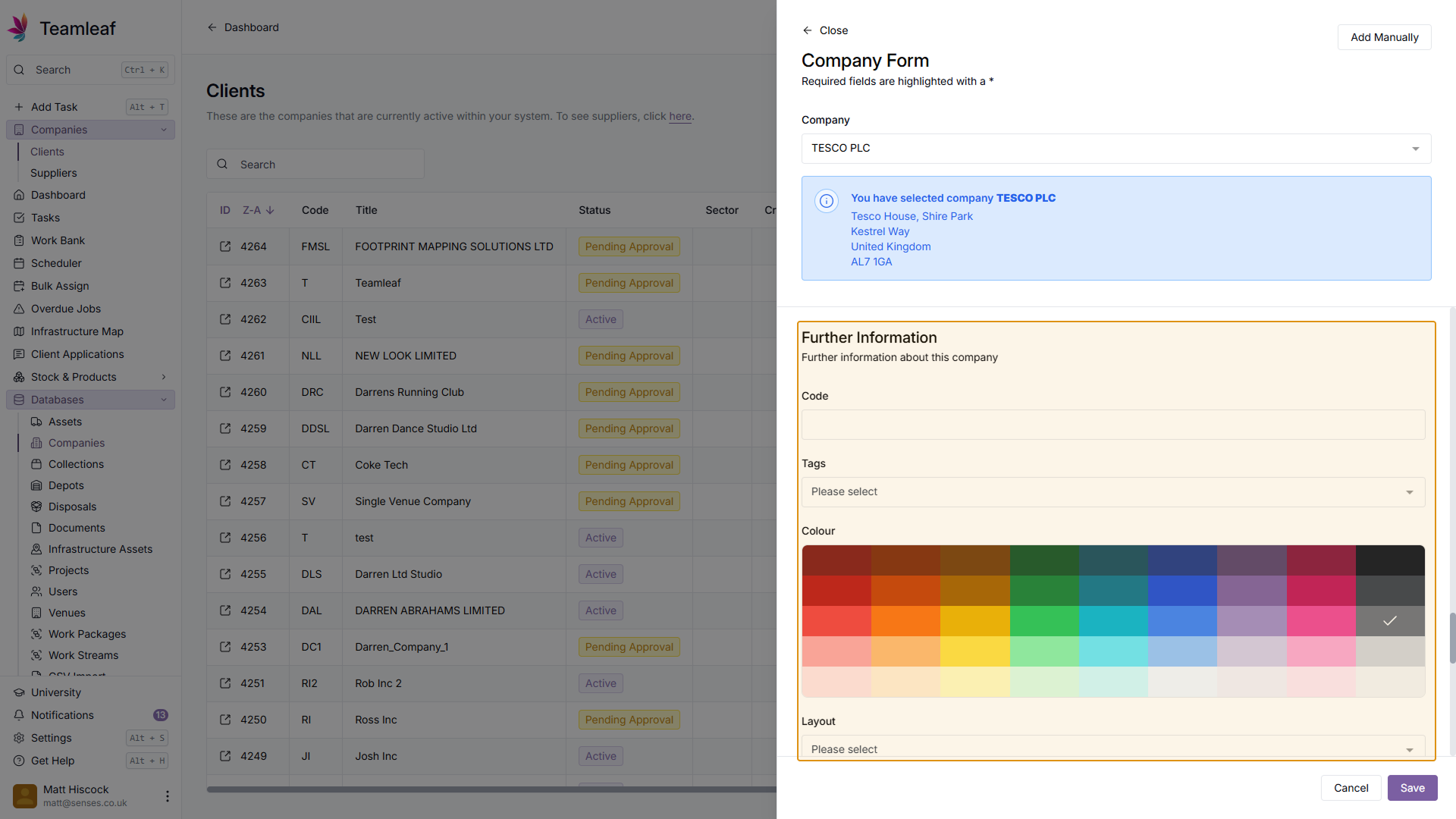Viewport: 1456px width, 819px height.
Task: Click the Work Bank clipboard icon
Action: [x=19, y=240]
